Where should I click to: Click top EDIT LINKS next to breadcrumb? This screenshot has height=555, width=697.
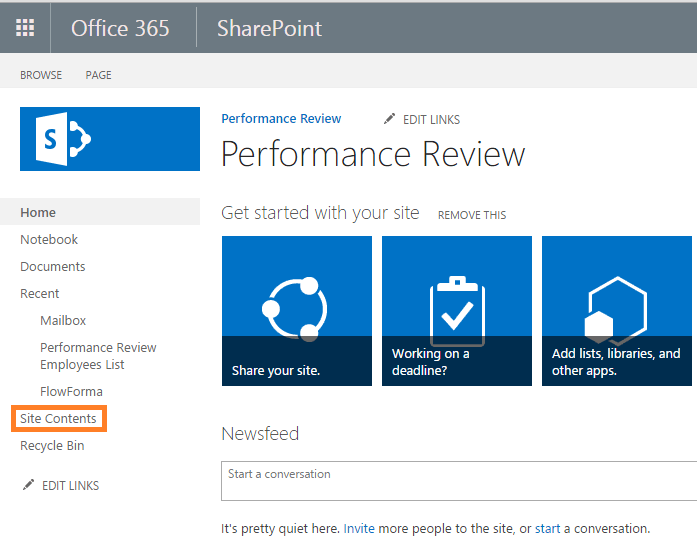(432, 120)
